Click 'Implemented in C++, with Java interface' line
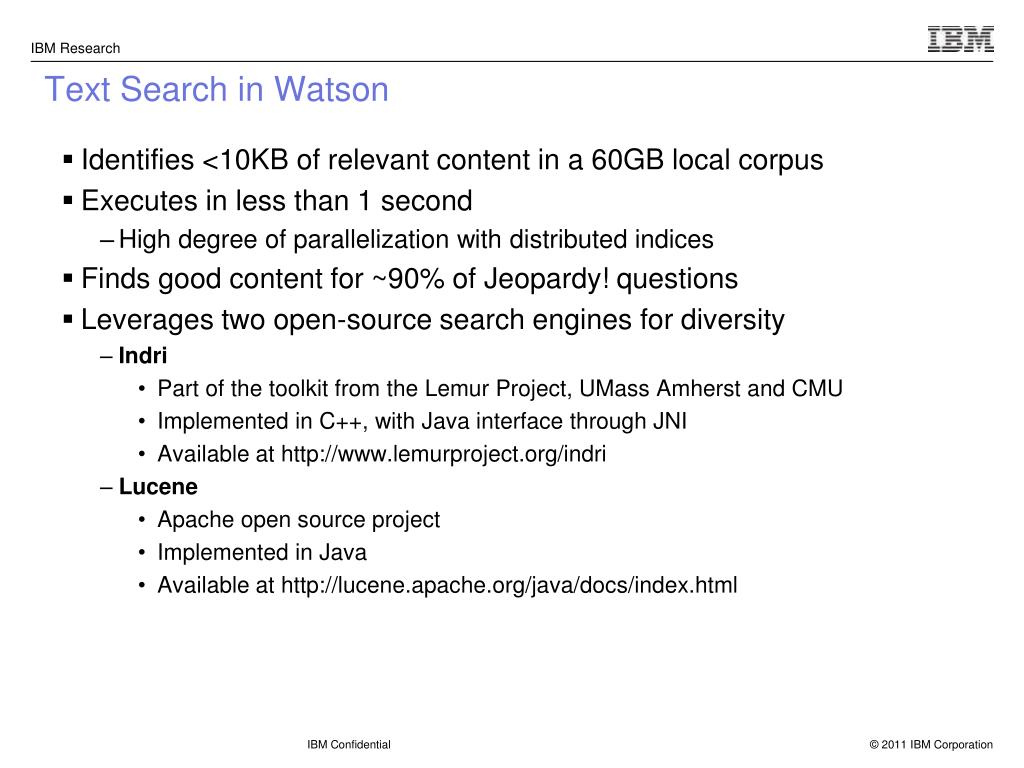1024x768 pixels. (x=422, y=421)
